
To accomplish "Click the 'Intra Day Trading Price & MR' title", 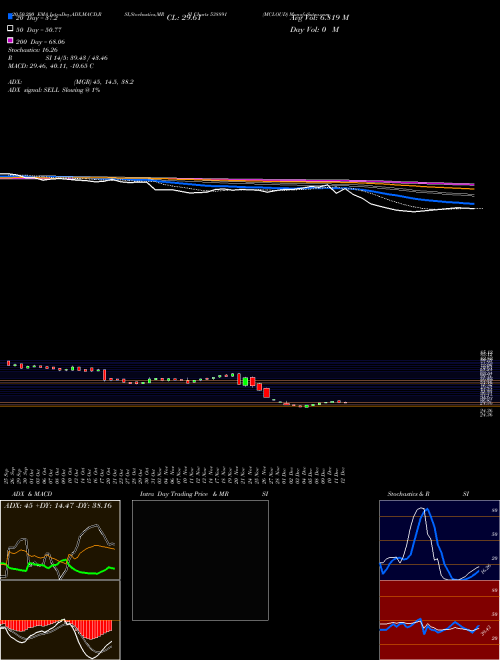I will (x=184, y=494).
